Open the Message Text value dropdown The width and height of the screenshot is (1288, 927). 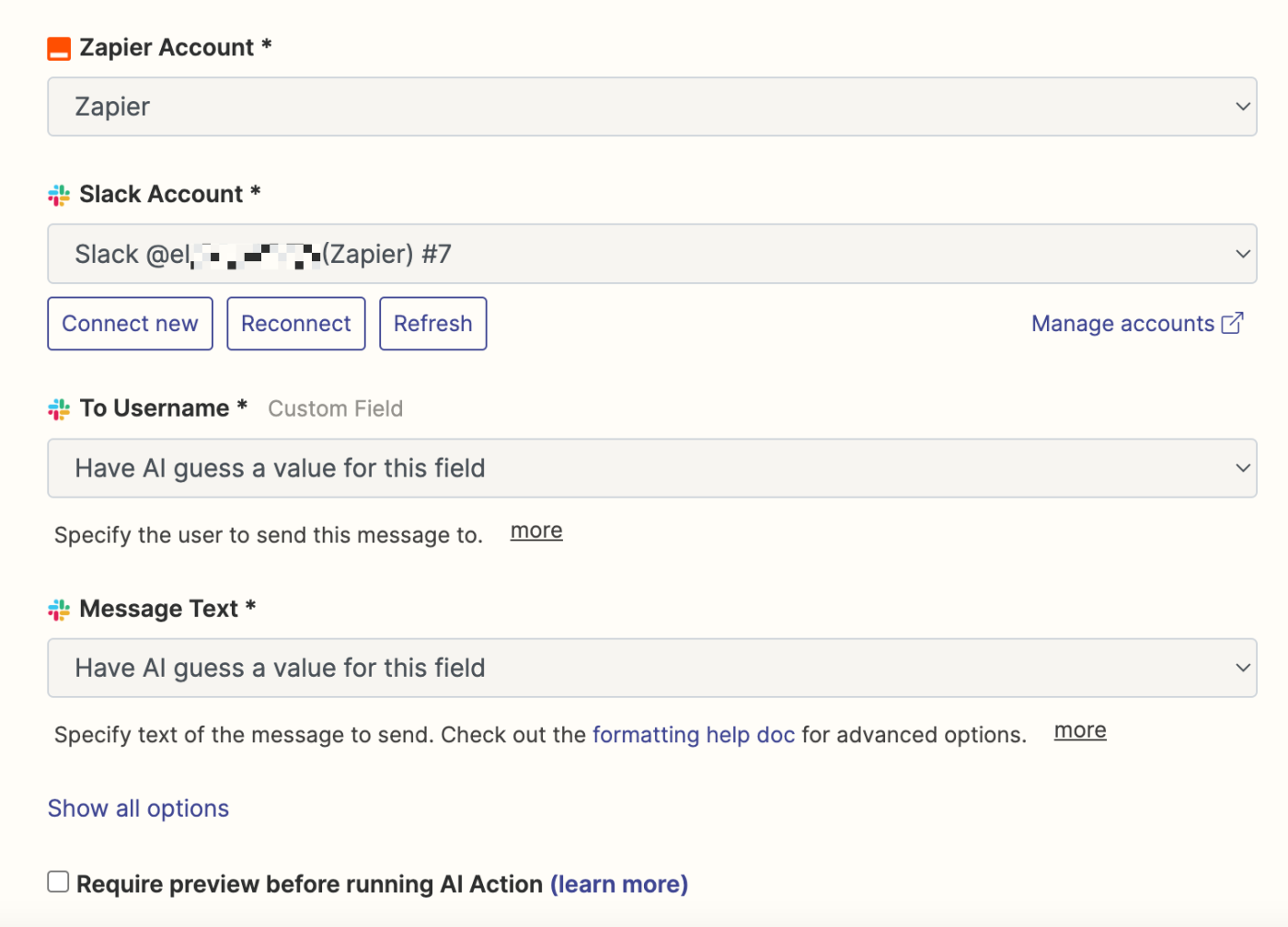pos(652,668)
